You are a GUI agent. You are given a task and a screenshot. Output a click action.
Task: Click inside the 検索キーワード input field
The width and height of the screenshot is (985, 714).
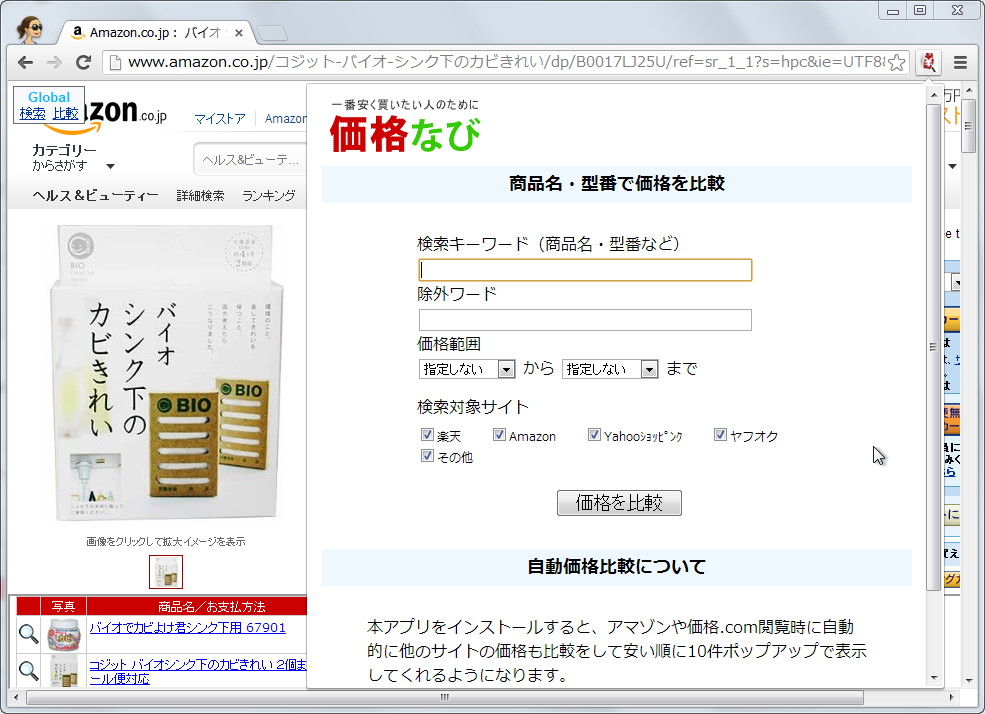click(585, 269)
